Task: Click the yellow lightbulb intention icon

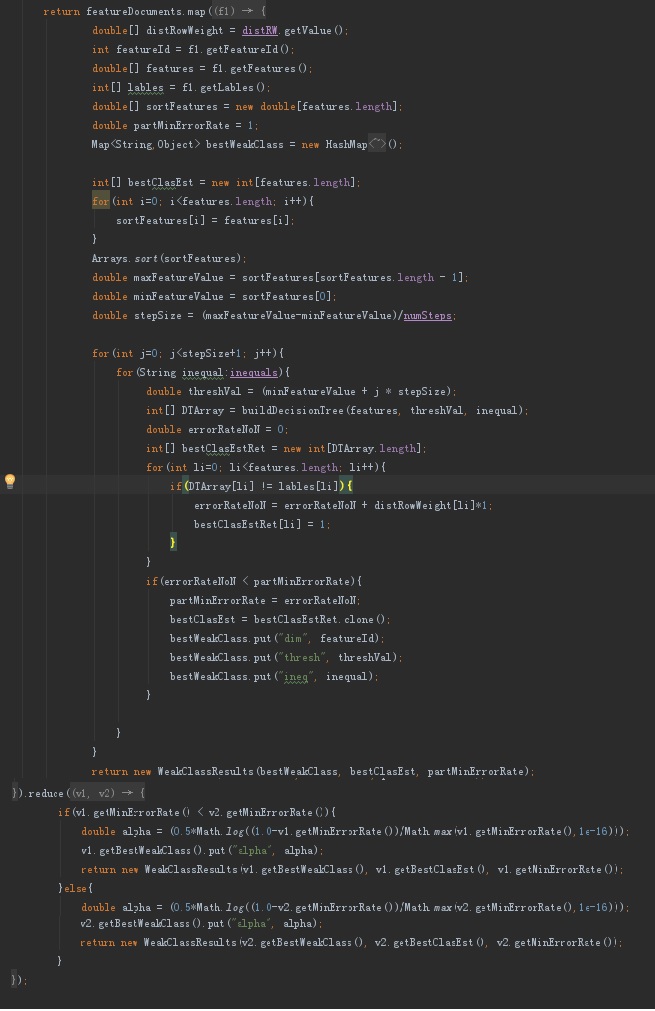Action: tap(10, 481)
